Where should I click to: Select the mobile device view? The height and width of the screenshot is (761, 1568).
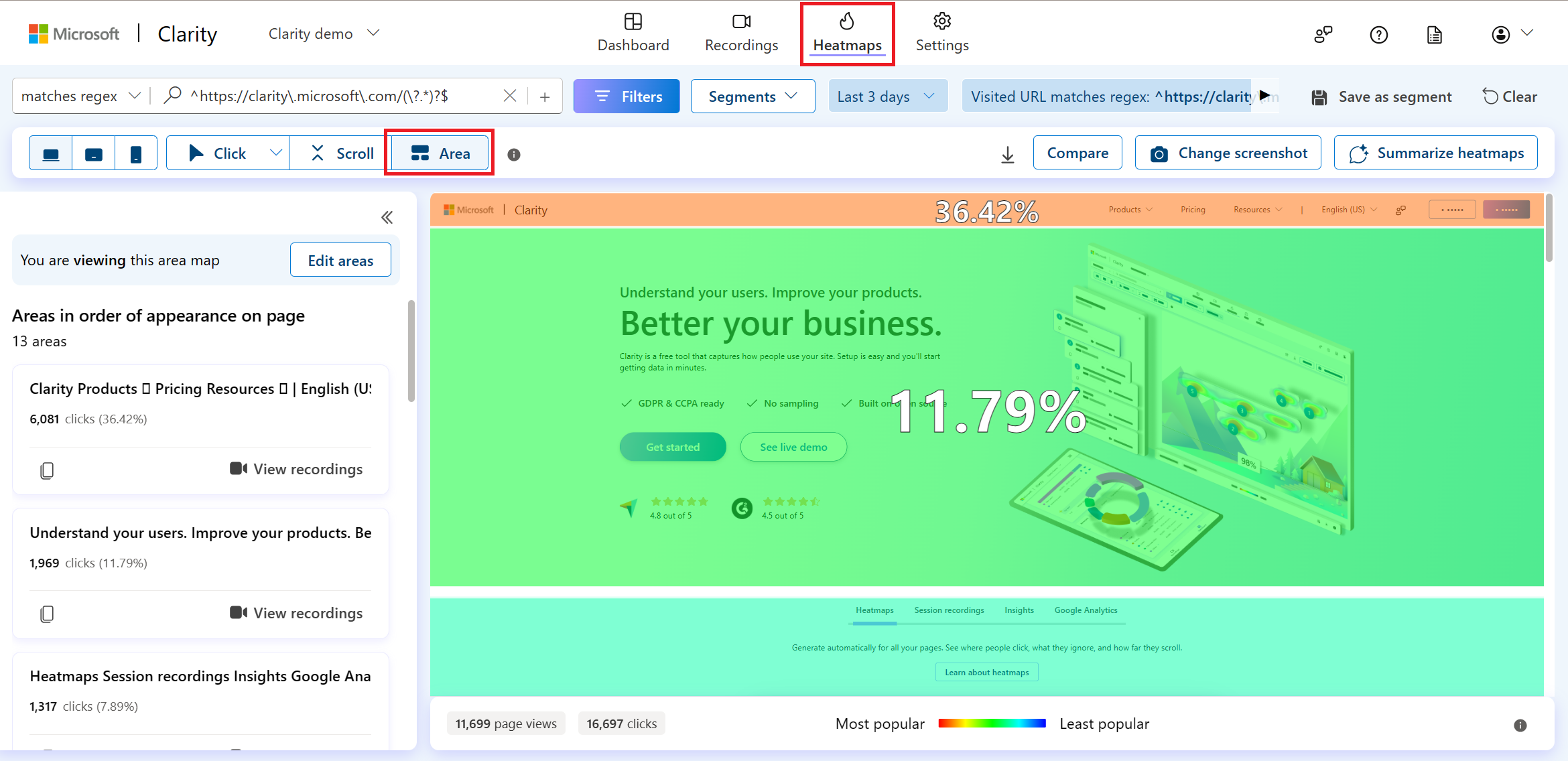136,153
